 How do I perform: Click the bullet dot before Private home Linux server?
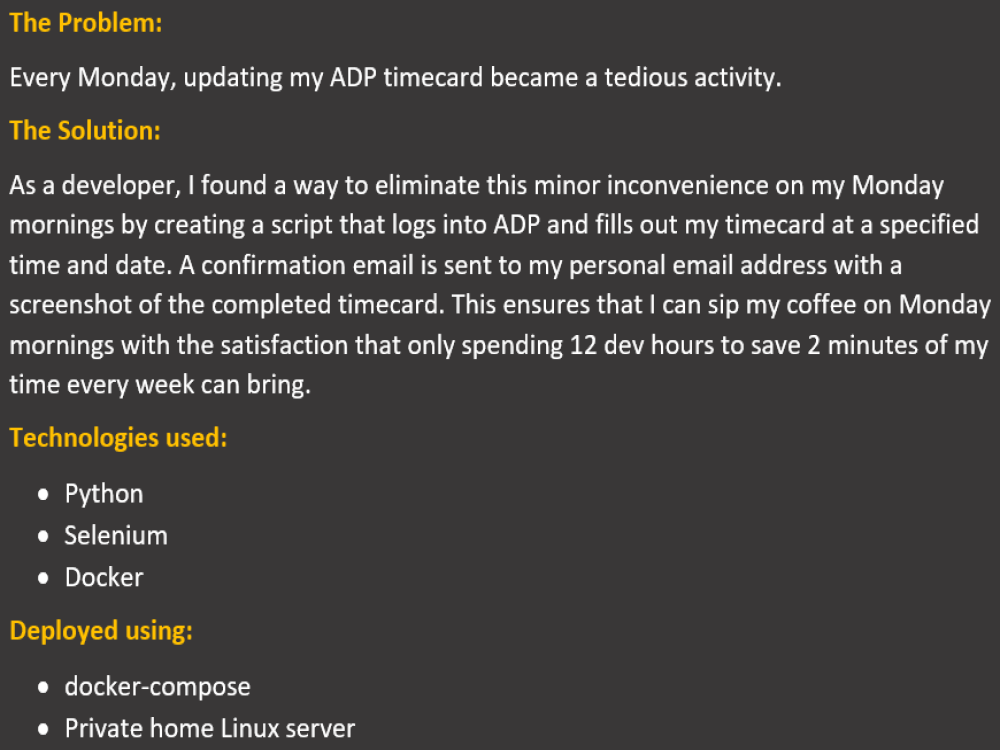(43, 729)
